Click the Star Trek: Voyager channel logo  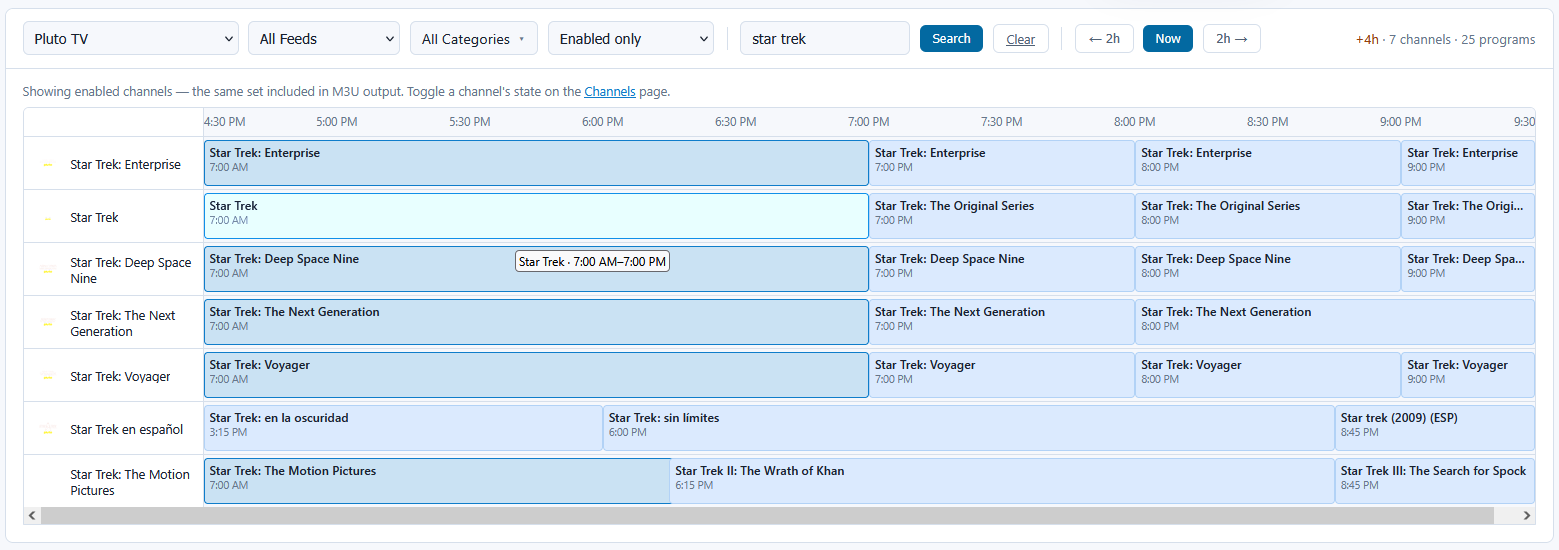click(47, 377)
